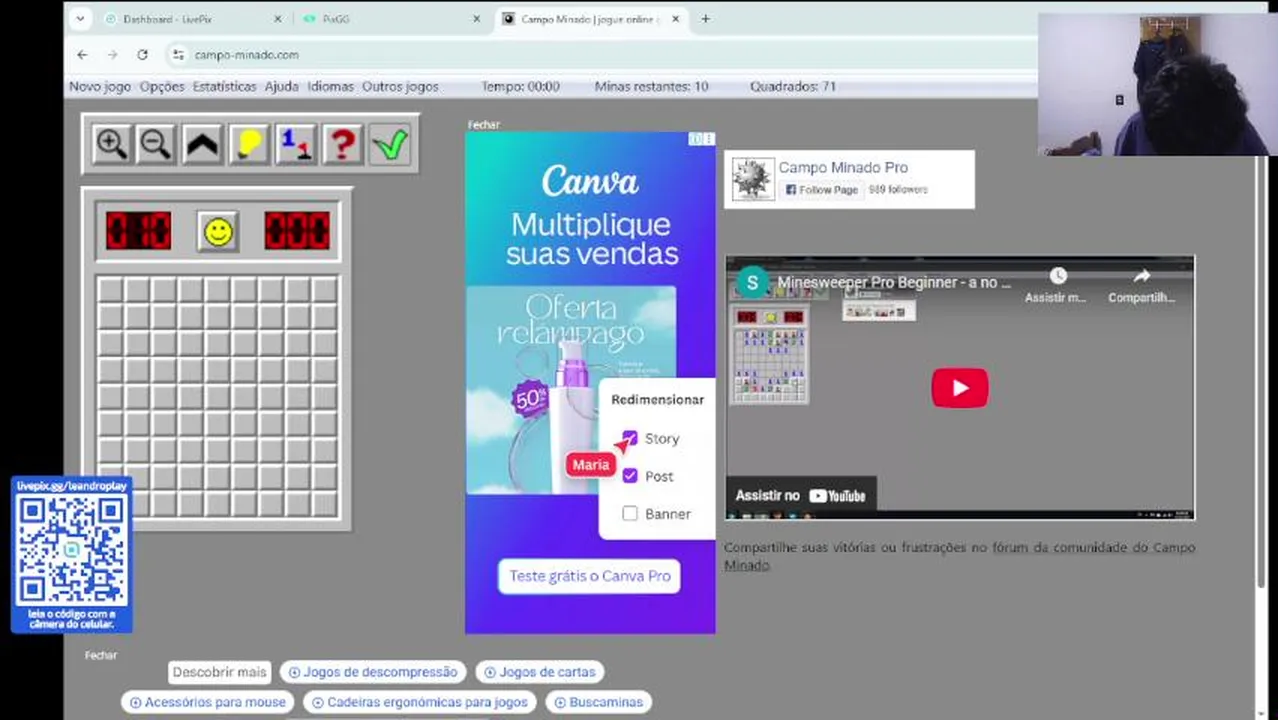Screen dimensions: 1278x720
Task: Close the PixGG tab
Action: tap(476, 19)
